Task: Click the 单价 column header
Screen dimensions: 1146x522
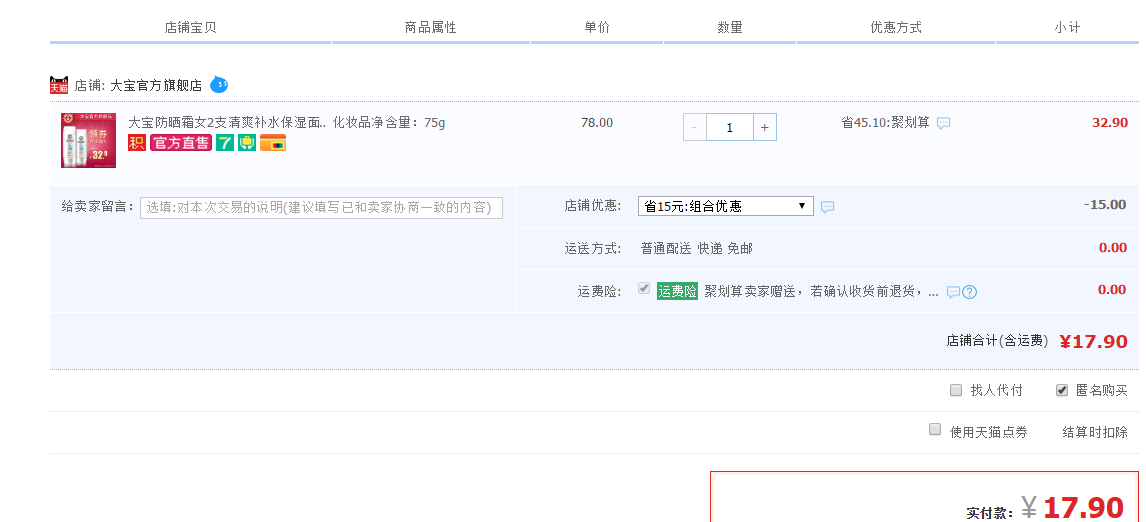Action: pos(597,27)
